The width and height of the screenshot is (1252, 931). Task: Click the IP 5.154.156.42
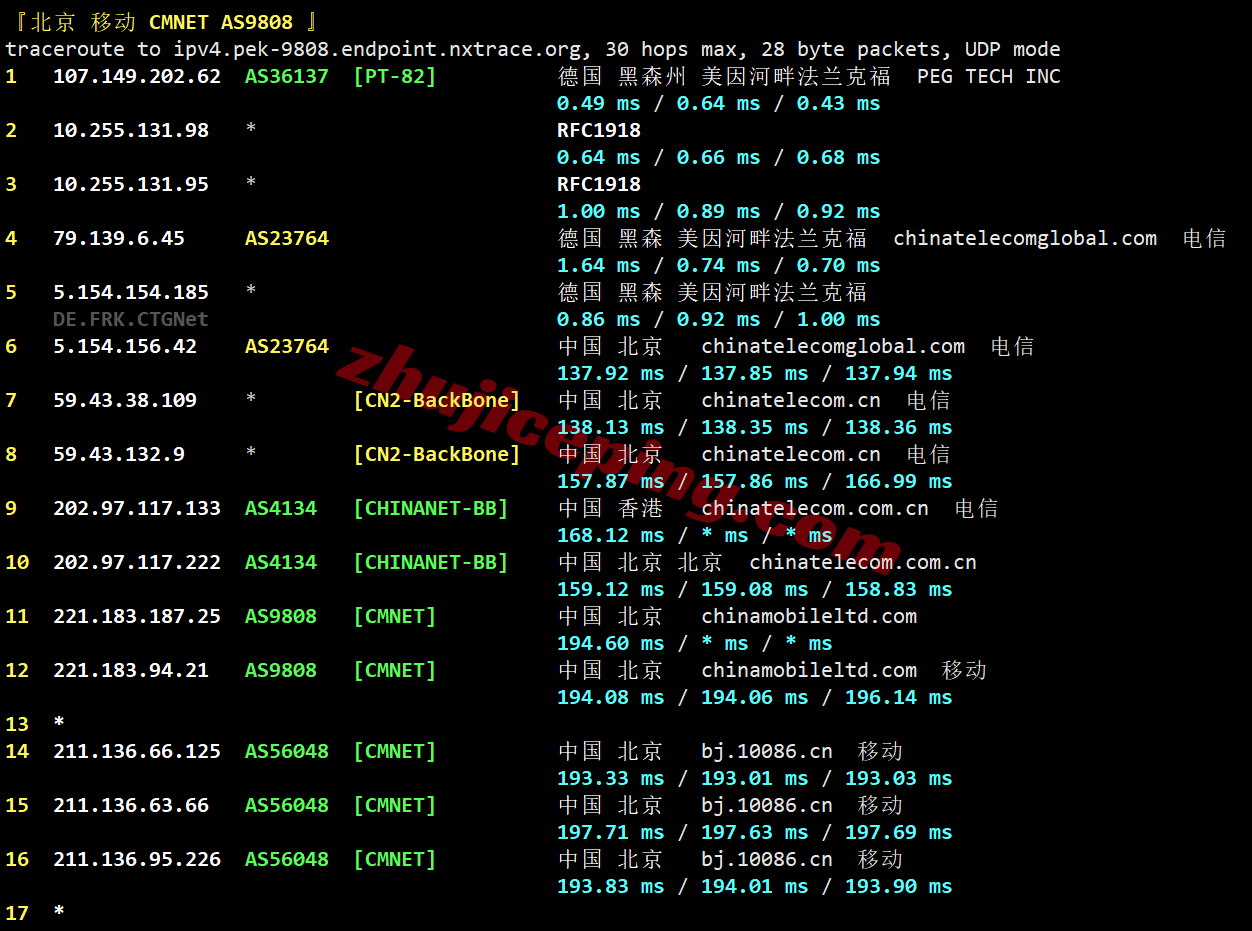[125, 346]
